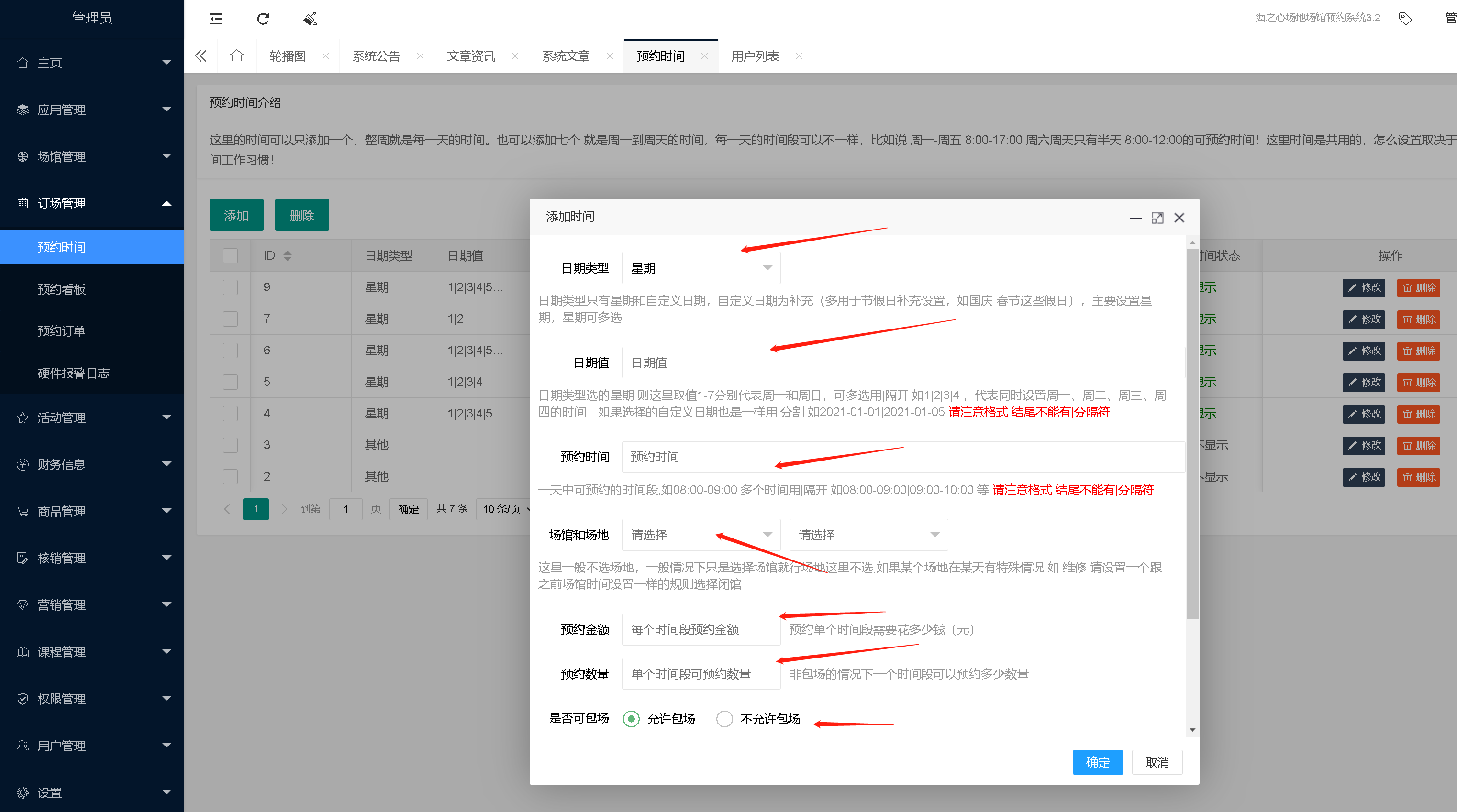Open the home icon tab
Screen dimensions: 1457x812
coord(237,55)
